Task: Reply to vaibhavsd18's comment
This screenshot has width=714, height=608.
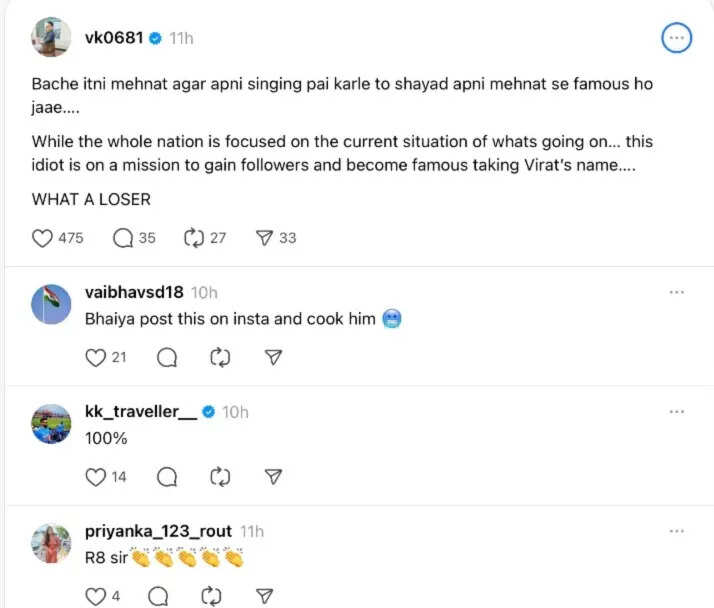Action: coord(167,357)
